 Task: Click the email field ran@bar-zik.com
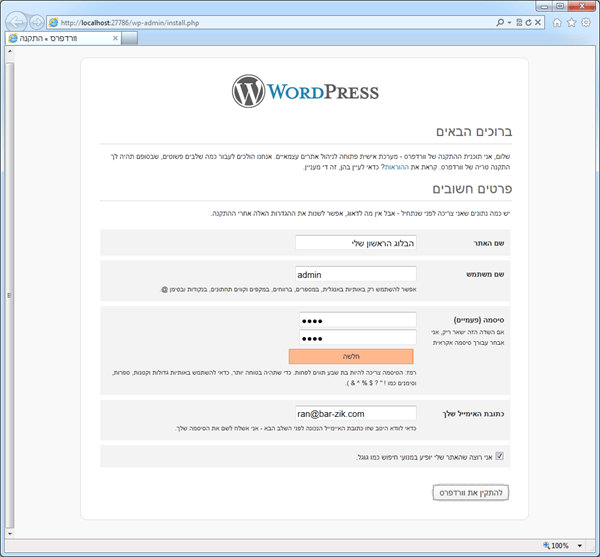(x=355, y=414)
